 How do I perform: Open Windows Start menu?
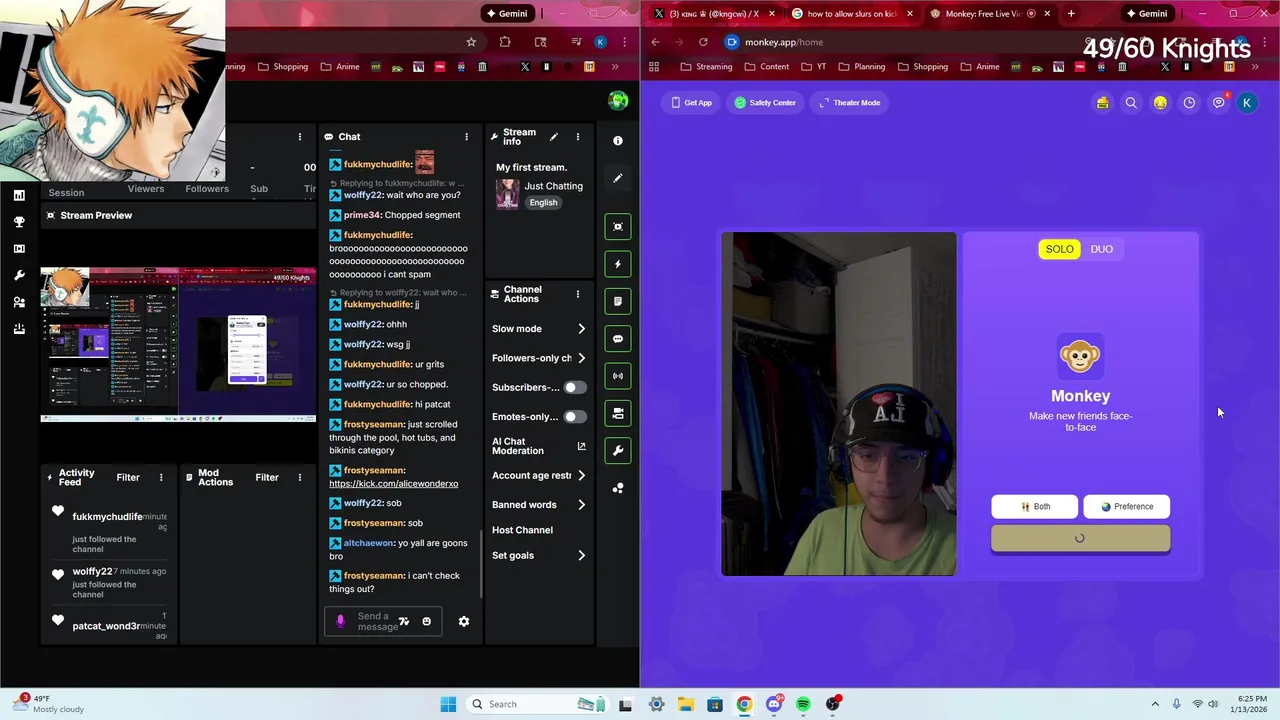tap(448, 704)
